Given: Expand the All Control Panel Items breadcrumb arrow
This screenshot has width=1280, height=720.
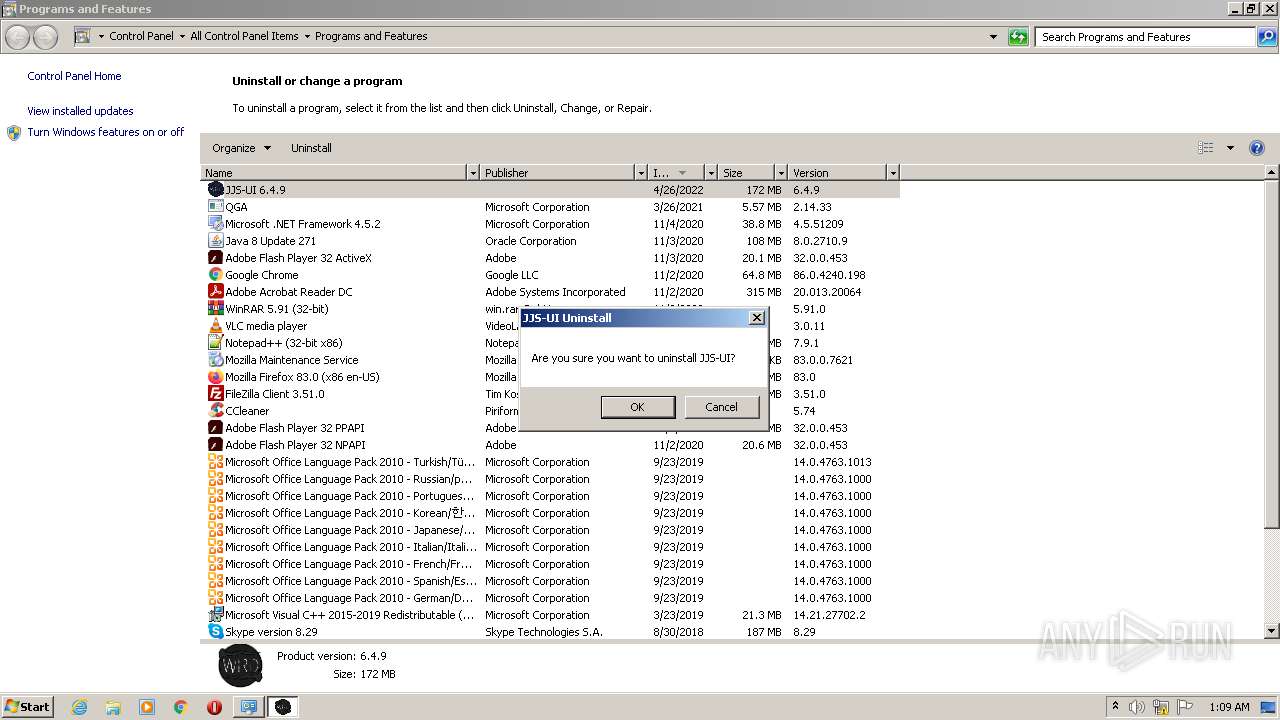Looking at the screenshot, I should pyautogui.click(x=307, y=37).
